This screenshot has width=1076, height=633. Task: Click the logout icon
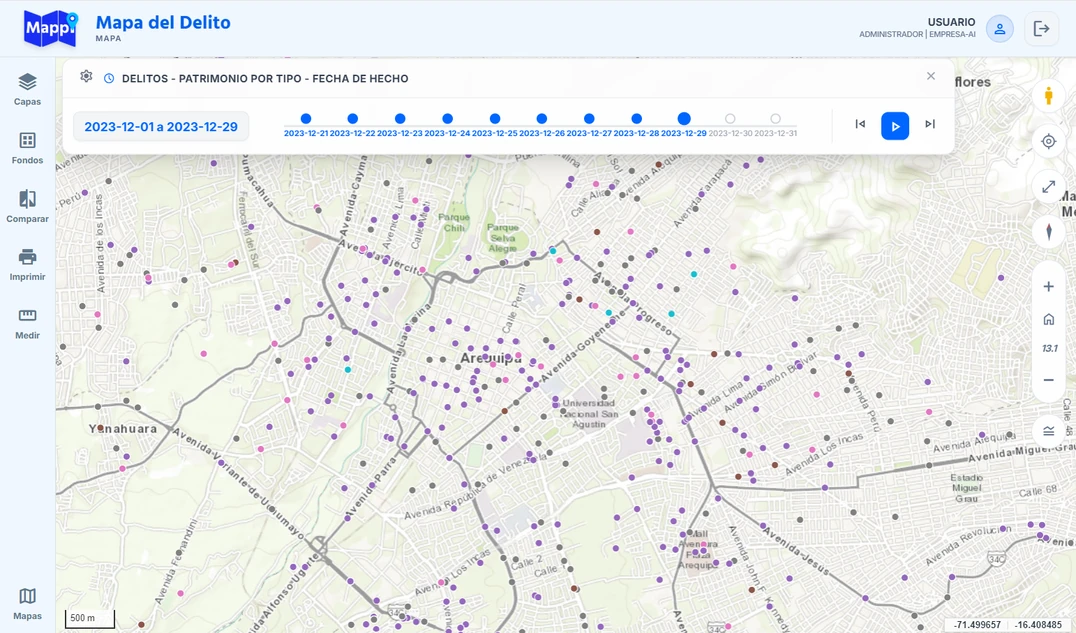tap(1042, 29)
